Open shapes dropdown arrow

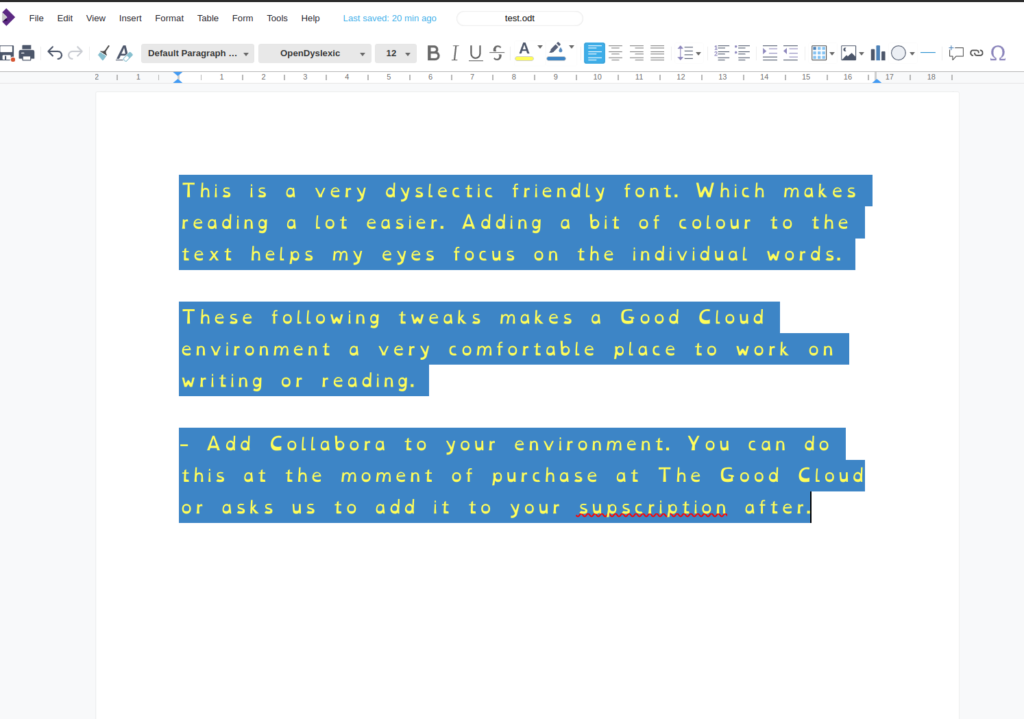click(912, 54)
